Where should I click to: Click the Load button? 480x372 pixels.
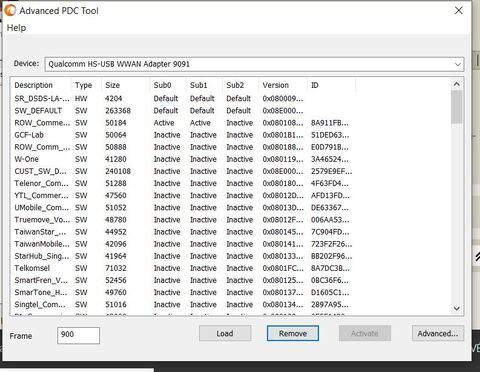tap(225, 333)
